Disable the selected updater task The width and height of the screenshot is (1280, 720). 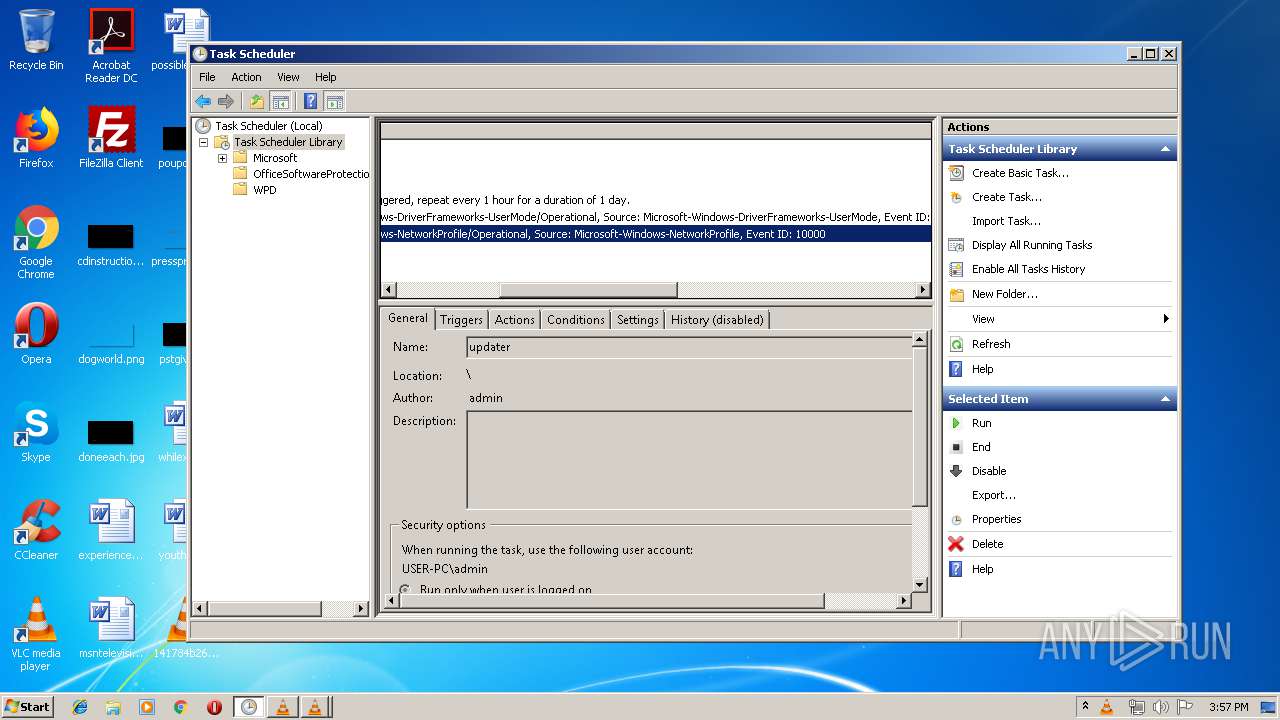989,471
